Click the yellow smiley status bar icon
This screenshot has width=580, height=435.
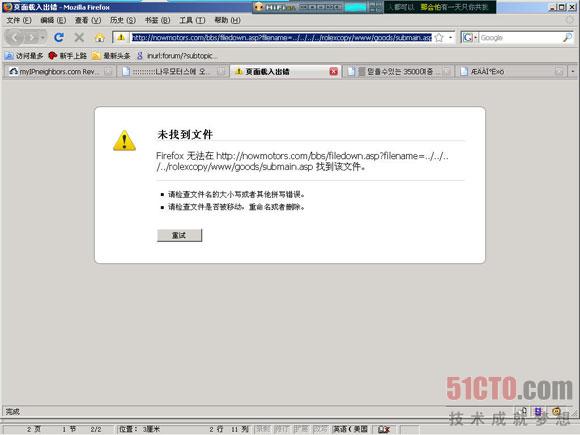pos(556,411)
